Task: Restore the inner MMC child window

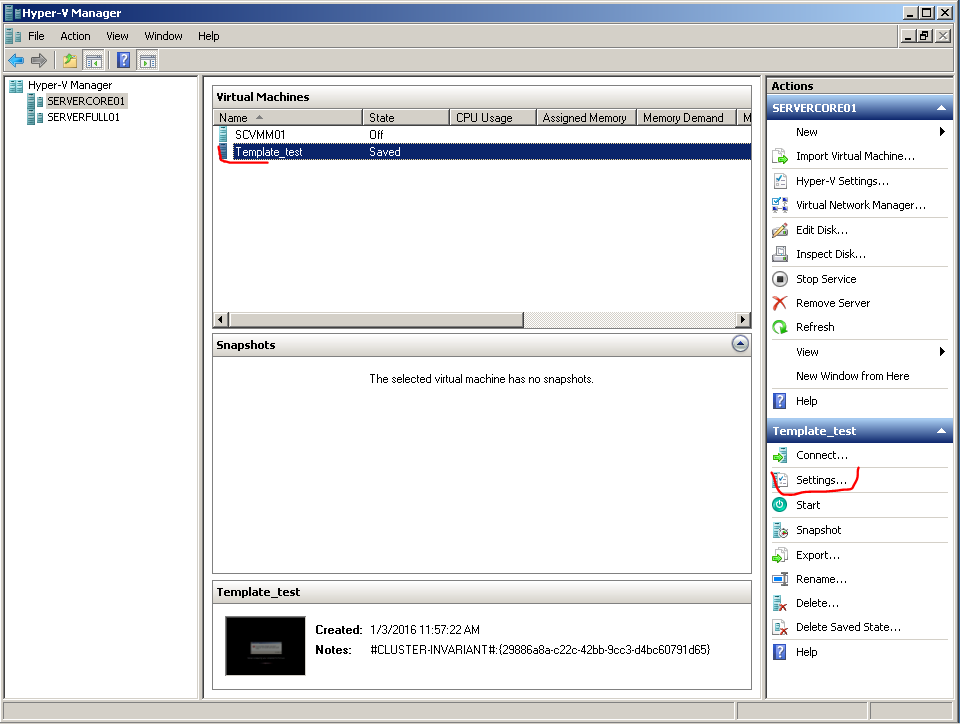Action: (x=924, y=36)
